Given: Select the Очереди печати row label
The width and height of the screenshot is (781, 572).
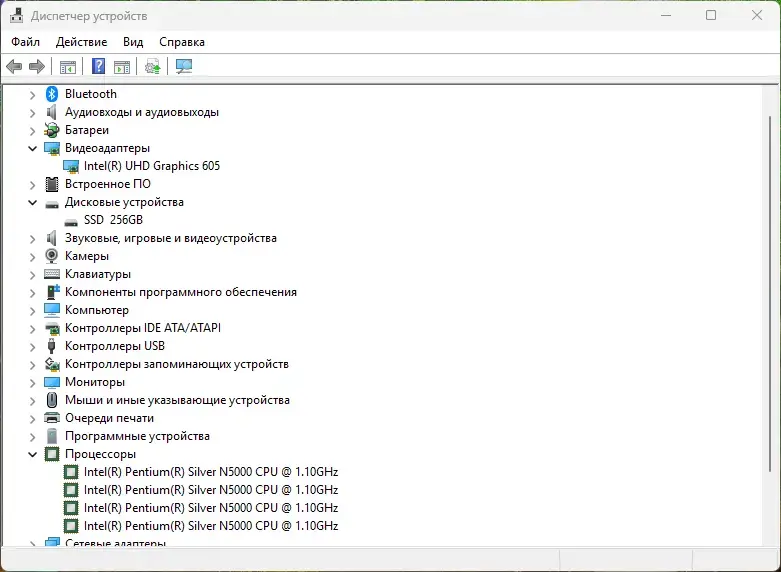Looking at the screenshot, I should 109,418.
